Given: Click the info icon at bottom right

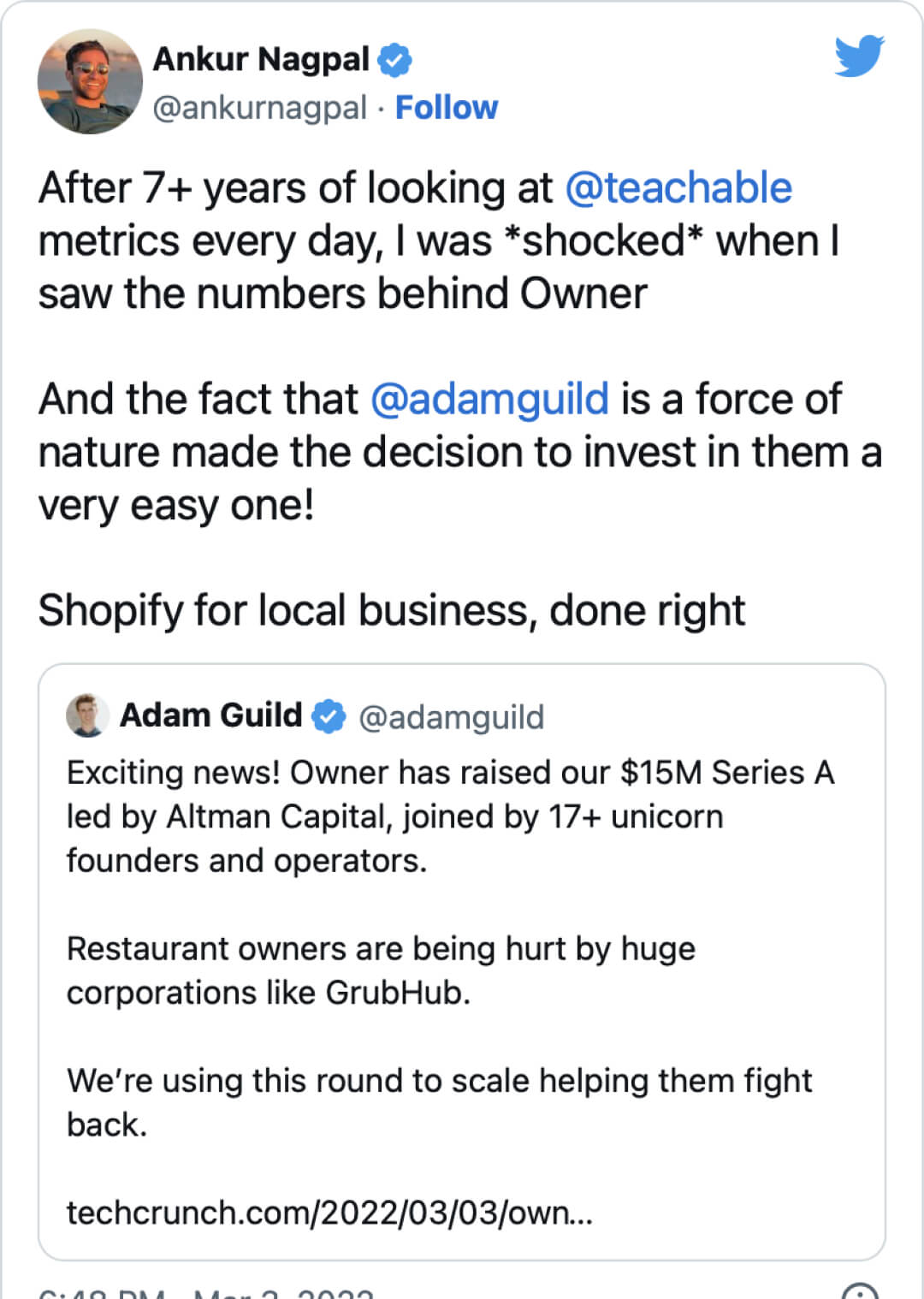Looking at the screenshot, I should [860, 1291].
